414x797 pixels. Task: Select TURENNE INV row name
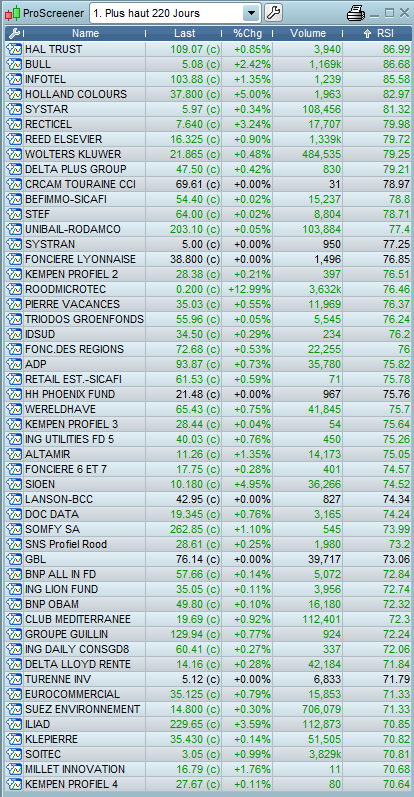tap(58, 679)
